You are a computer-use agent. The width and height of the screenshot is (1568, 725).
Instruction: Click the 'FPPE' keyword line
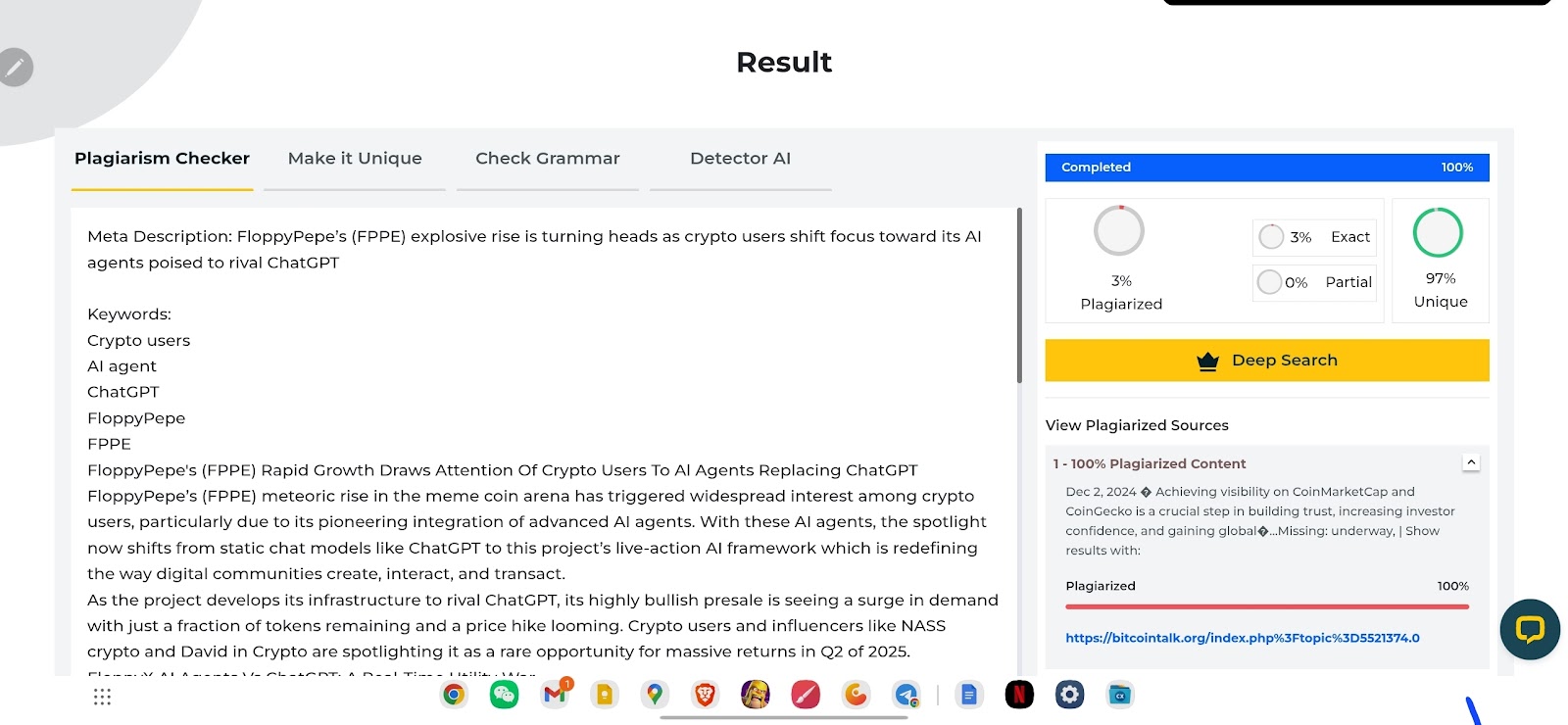(109, 444)
